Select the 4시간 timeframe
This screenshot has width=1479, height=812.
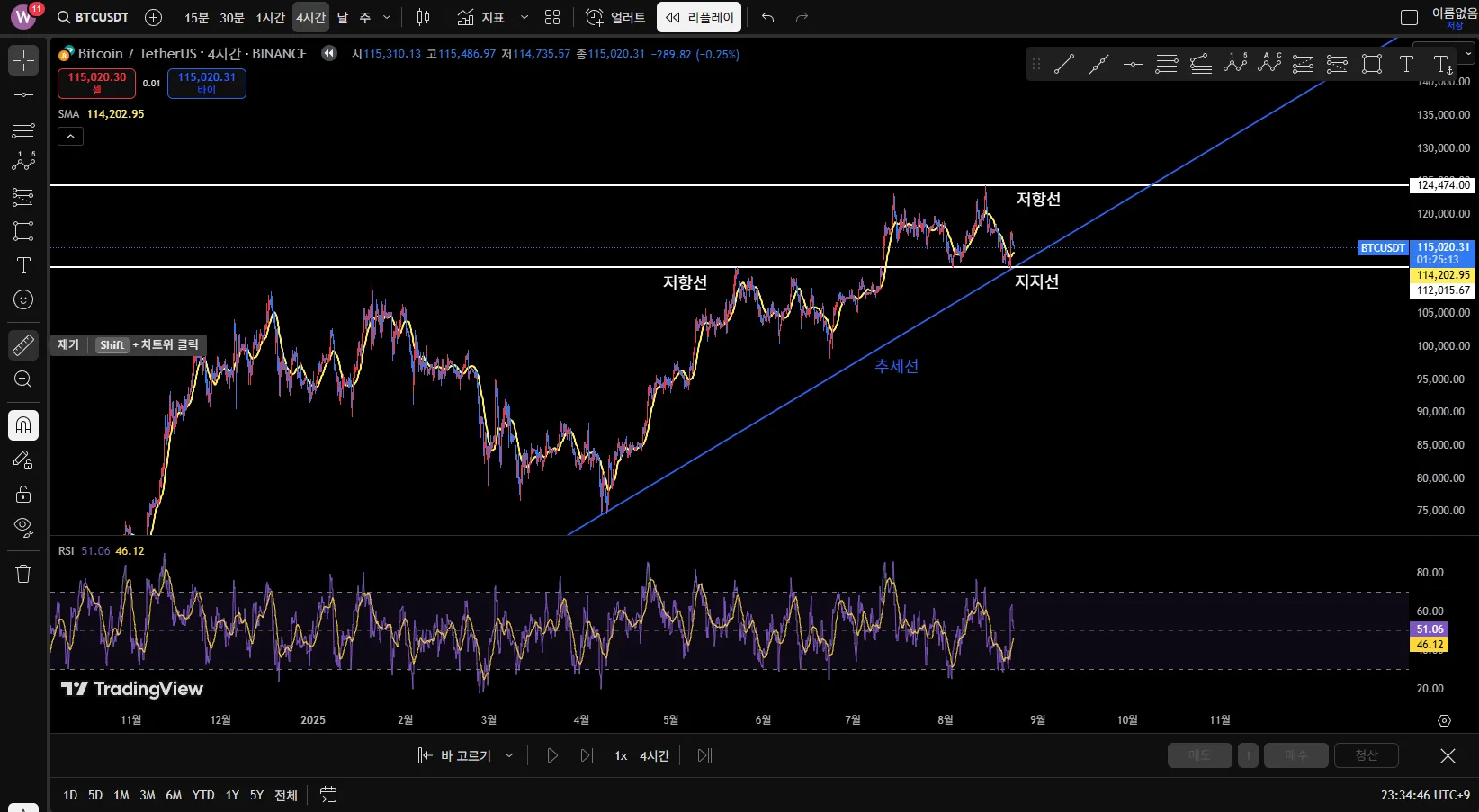point(310,17)
